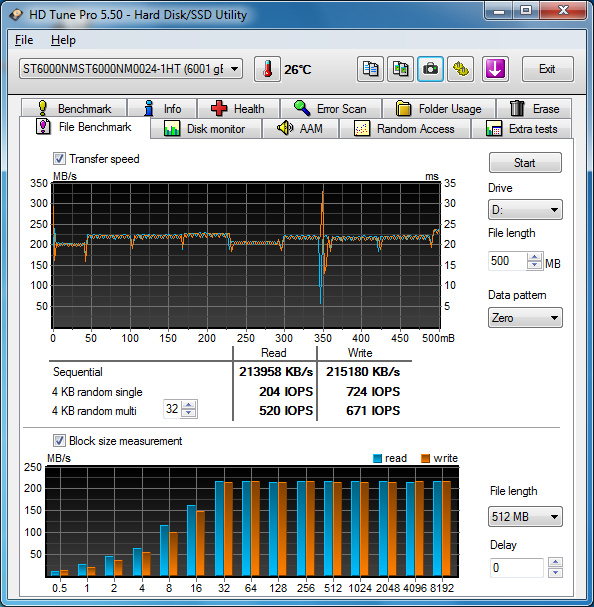Open the options gear icon
The image size is (594, 607).
[x=460, y=69]
